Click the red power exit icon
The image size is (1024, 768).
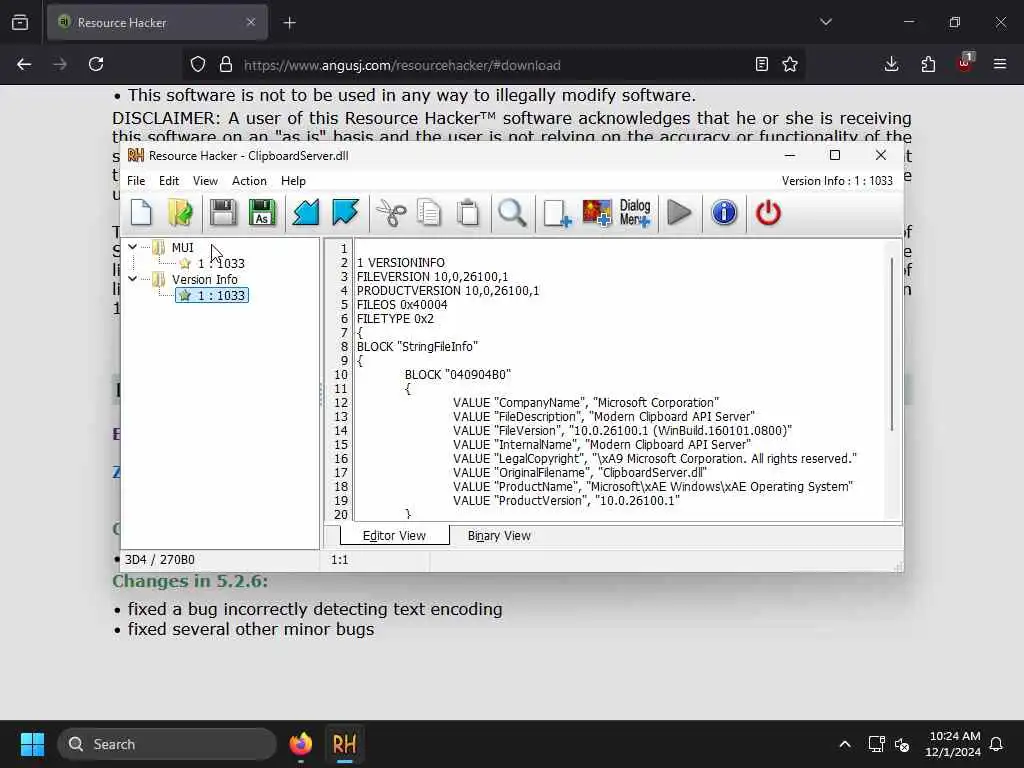pyautogui.click(x=768, y=213)
